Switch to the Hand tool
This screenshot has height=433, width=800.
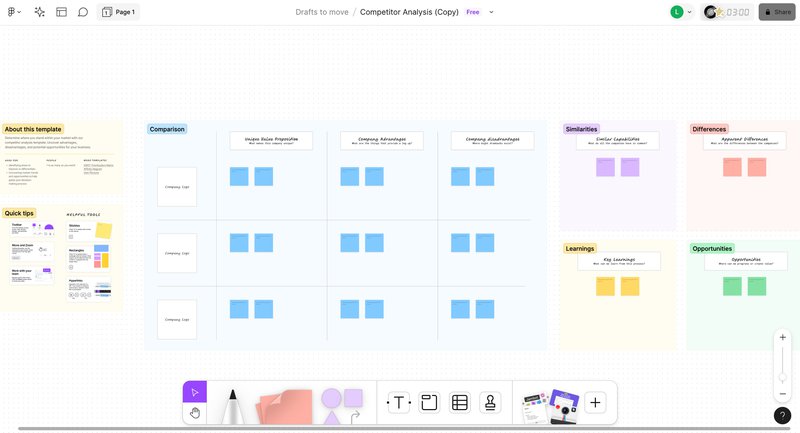[x=195, y=412]
